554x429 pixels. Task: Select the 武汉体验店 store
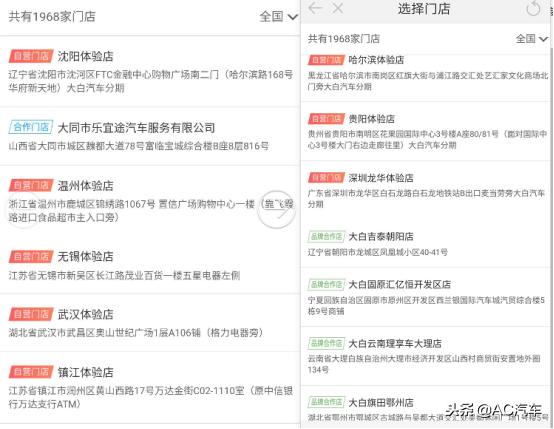pyautogui.click(x=150, y=323)
